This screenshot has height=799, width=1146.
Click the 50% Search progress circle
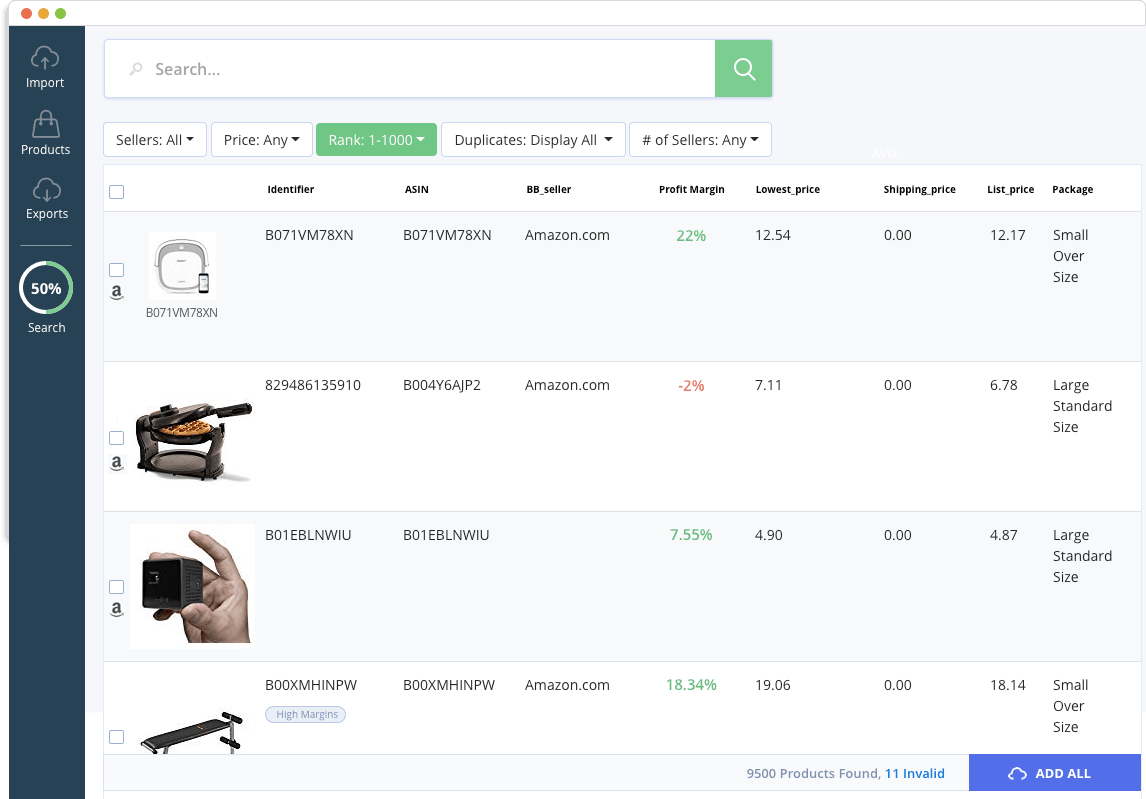coord(46,289)
